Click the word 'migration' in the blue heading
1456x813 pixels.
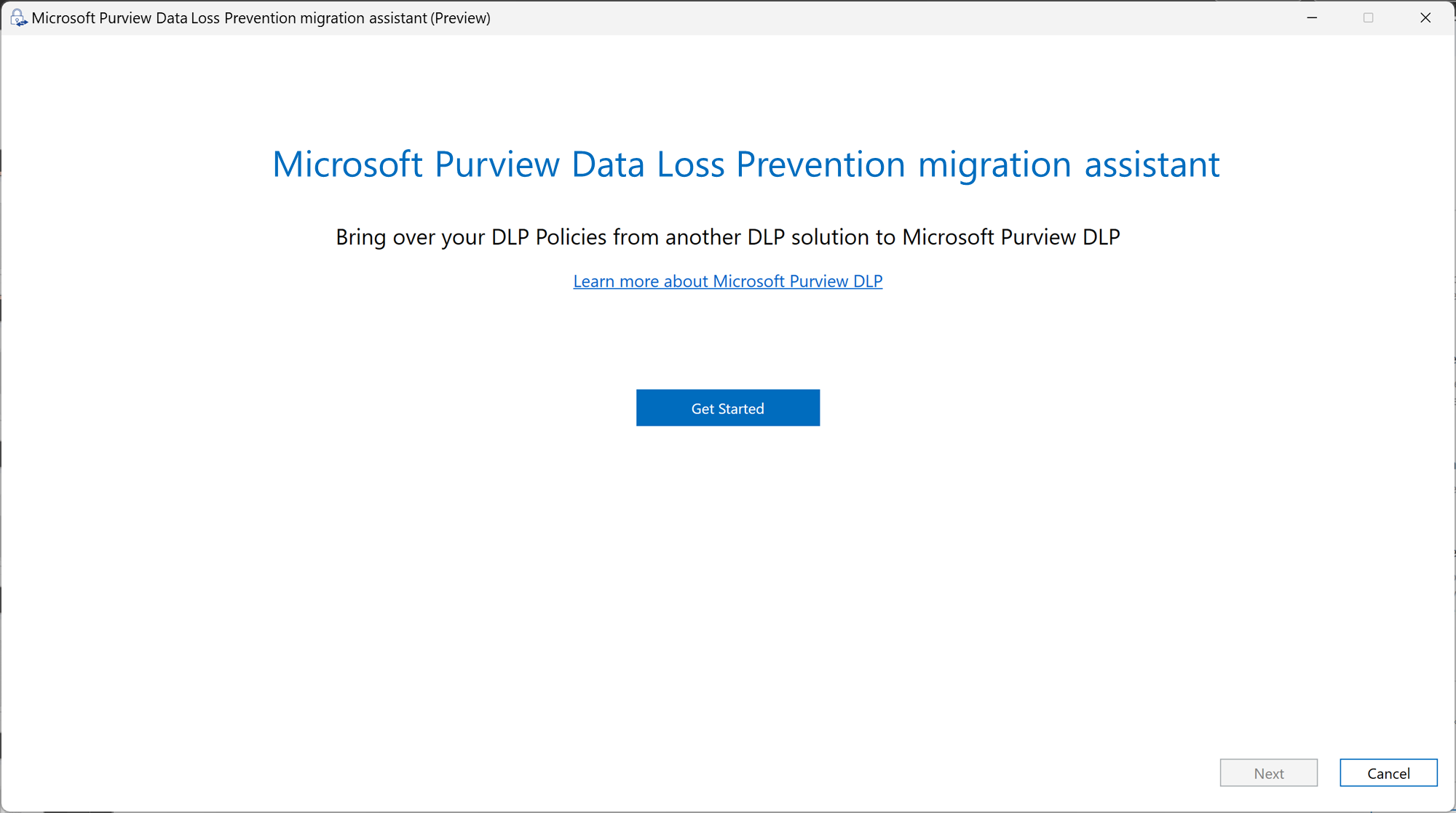coord(994,164)
